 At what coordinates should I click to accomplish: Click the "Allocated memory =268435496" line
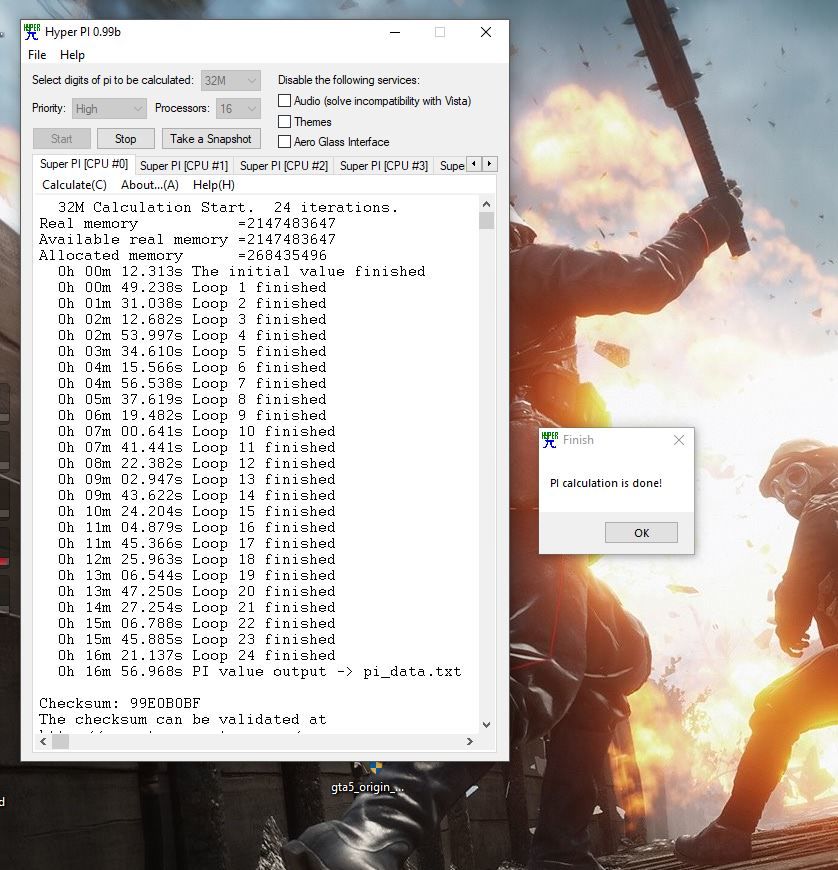(x=183, y=255)
